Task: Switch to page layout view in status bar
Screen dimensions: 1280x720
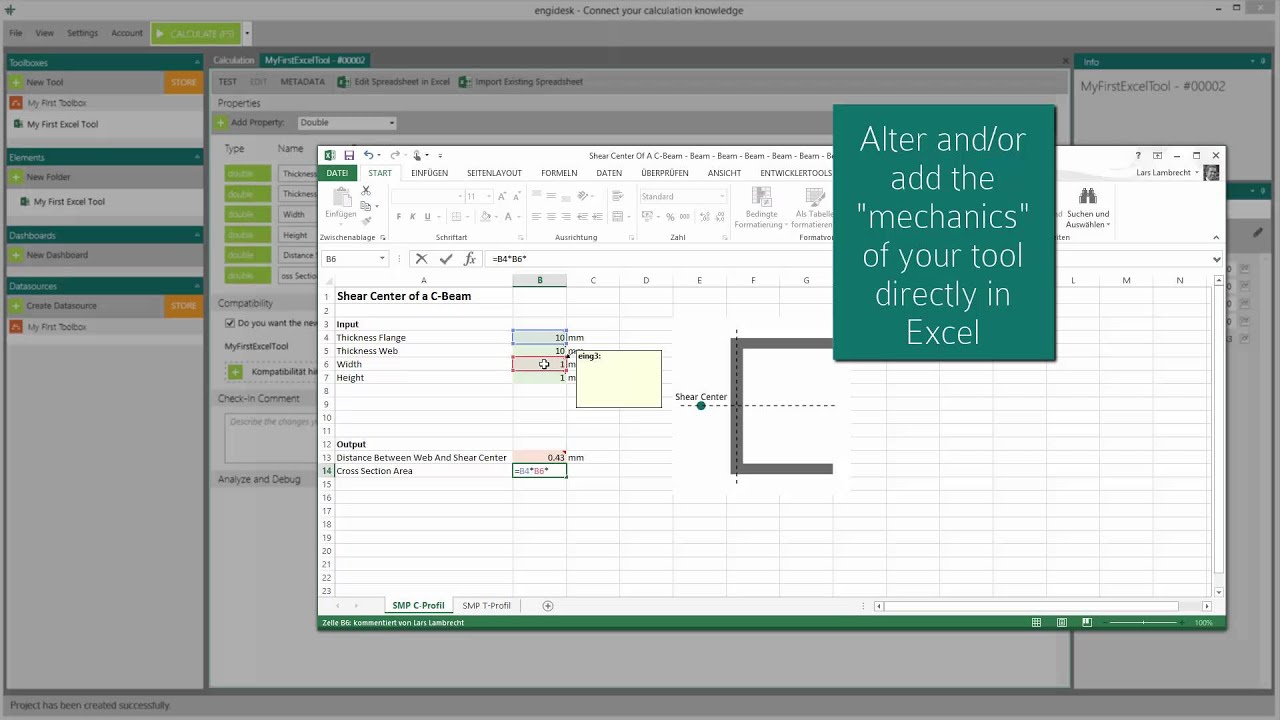Action: coord(1062,623)
